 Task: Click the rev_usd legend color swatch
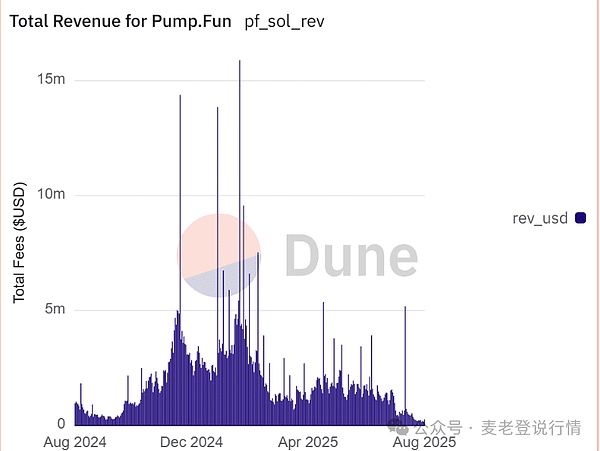(580, 219)
